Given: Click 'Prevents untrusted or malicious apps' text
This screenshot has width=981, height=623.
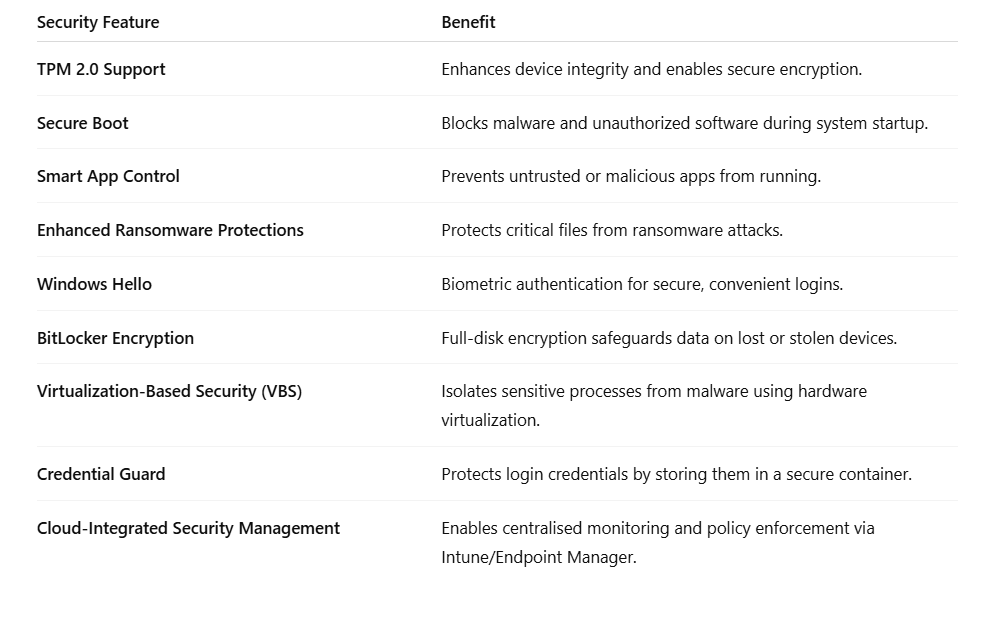Looking at the screenshot, I should [630, 176].
